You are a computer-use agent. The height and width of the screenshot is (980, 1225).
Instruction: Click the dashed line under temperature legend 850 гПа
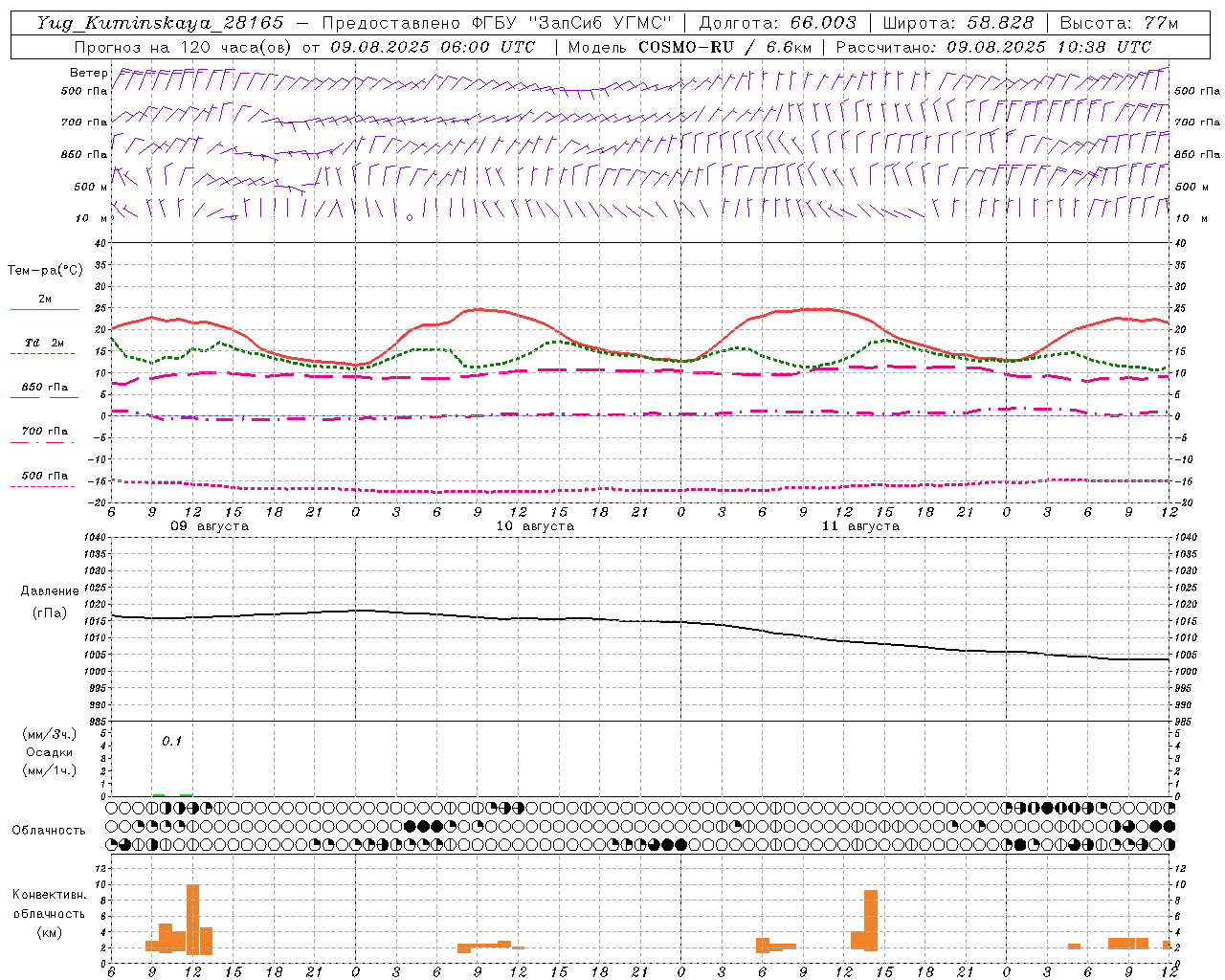pyautogui.click(x=44, y=397)
